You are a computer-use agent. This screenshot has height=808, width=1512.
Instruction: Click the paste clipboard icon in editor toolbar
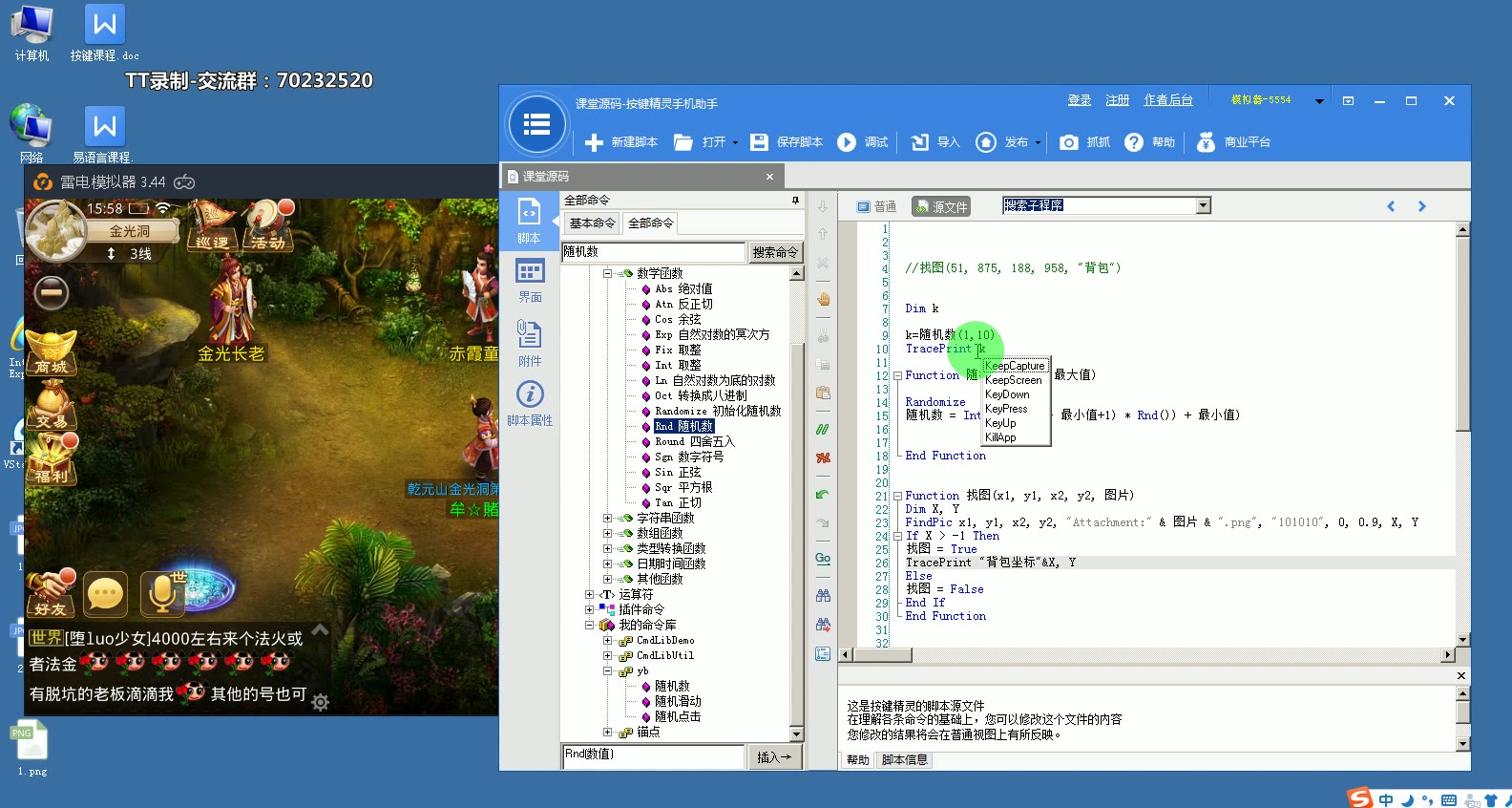click(x=823, y=393)
